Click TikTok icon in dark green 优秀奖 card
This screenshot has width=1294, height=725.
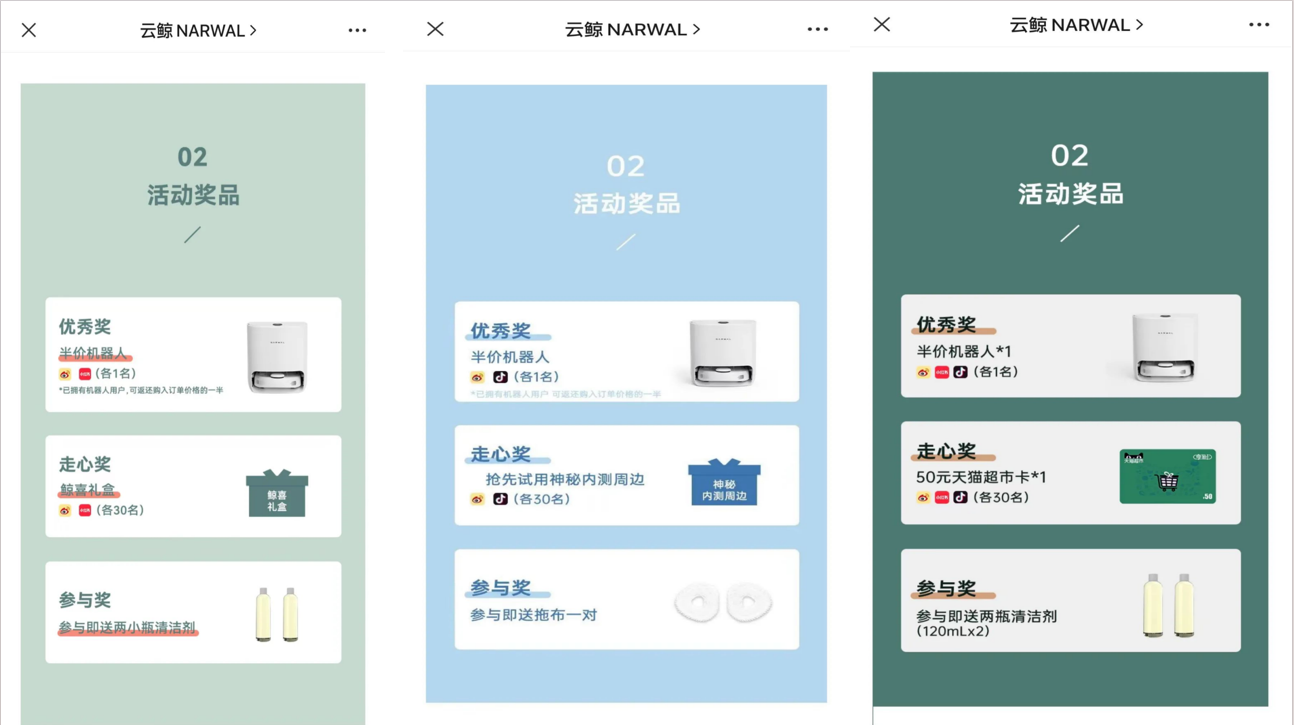(960, 372)
